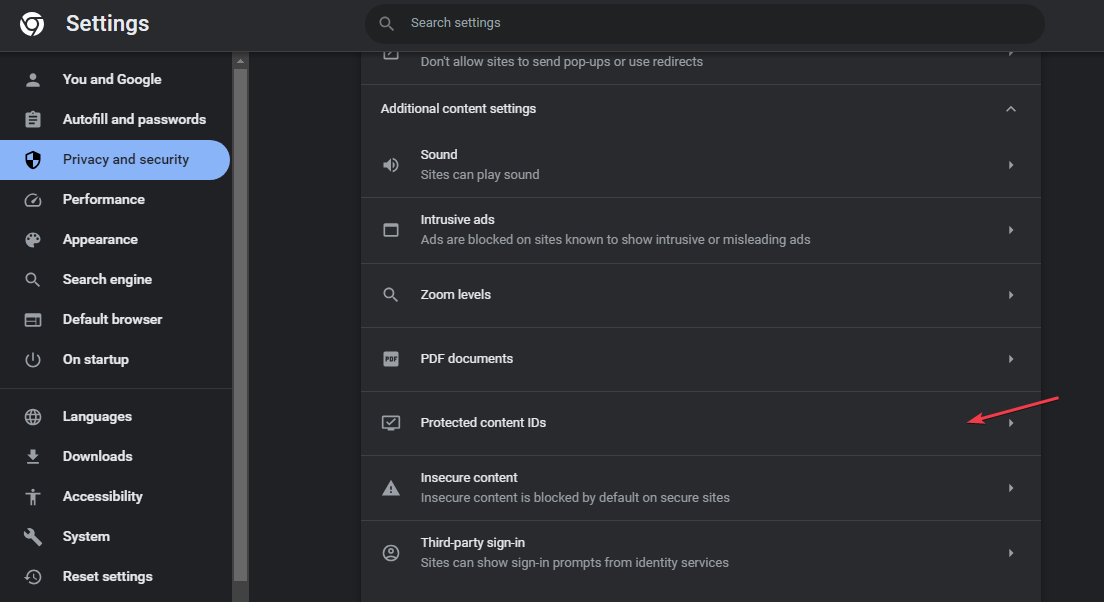This screenshot has height=602, width=1104.
Task: Click the Settings page title
Action: [x=108, y=24]
